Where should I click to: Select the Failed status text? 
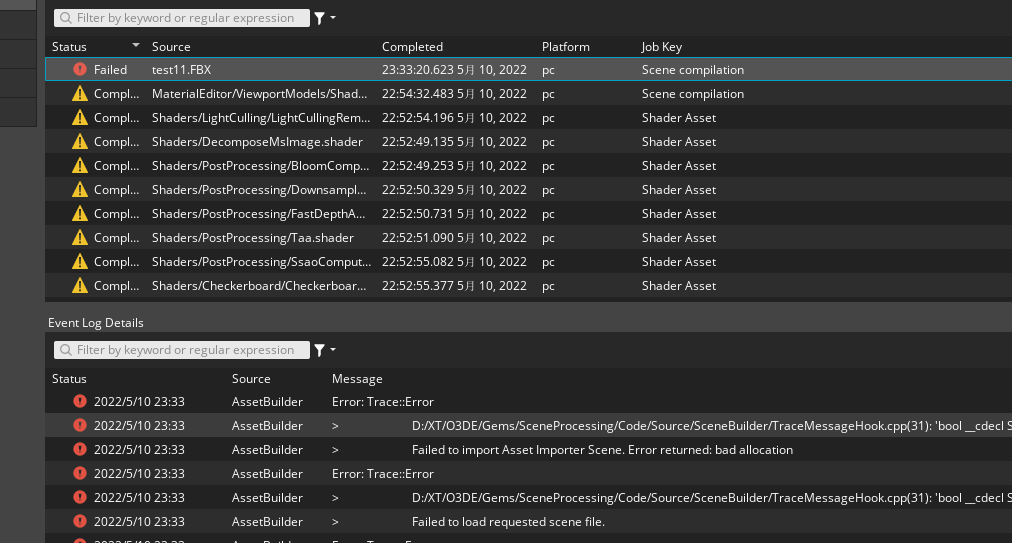pos(110,69)
